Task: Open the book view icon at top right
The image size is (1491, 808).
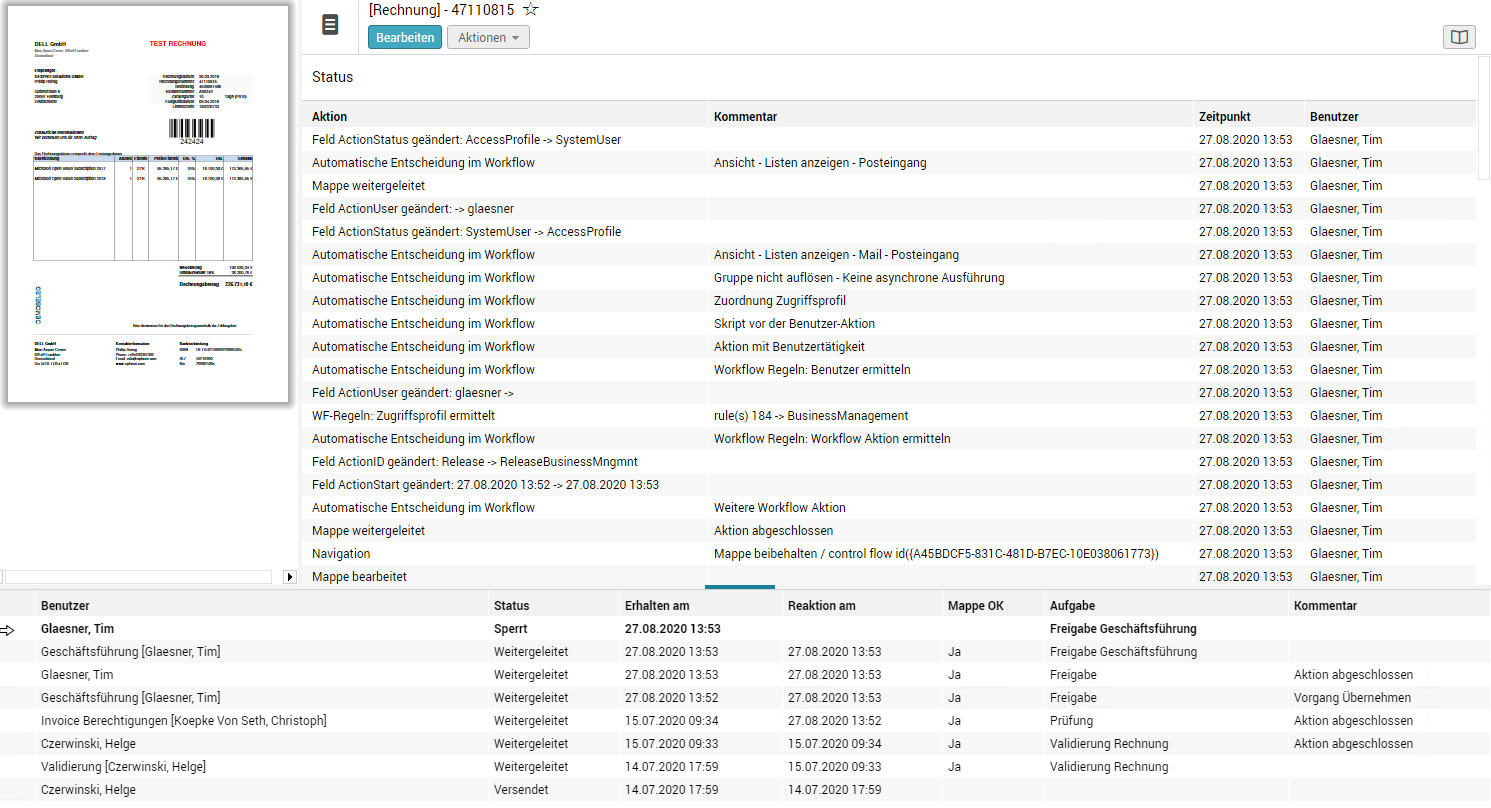Action: (x=1459, y=37)
